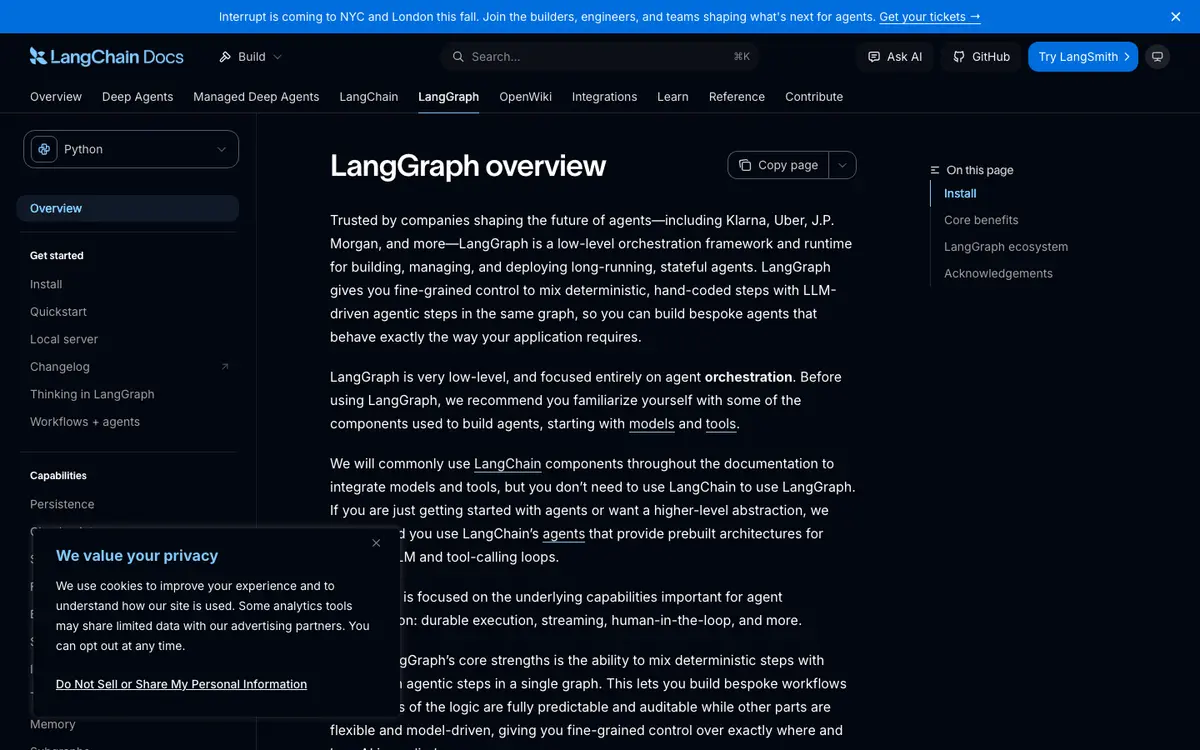Open the Contribute tab
This screenshot has width=1200, height=750.
point(814,97)
